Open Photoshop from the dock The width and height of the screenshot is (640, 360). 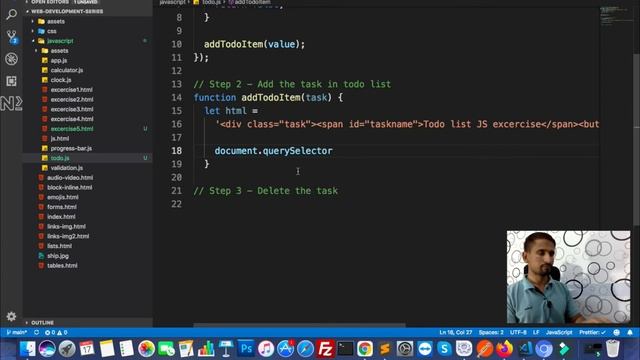coord(246,349)
